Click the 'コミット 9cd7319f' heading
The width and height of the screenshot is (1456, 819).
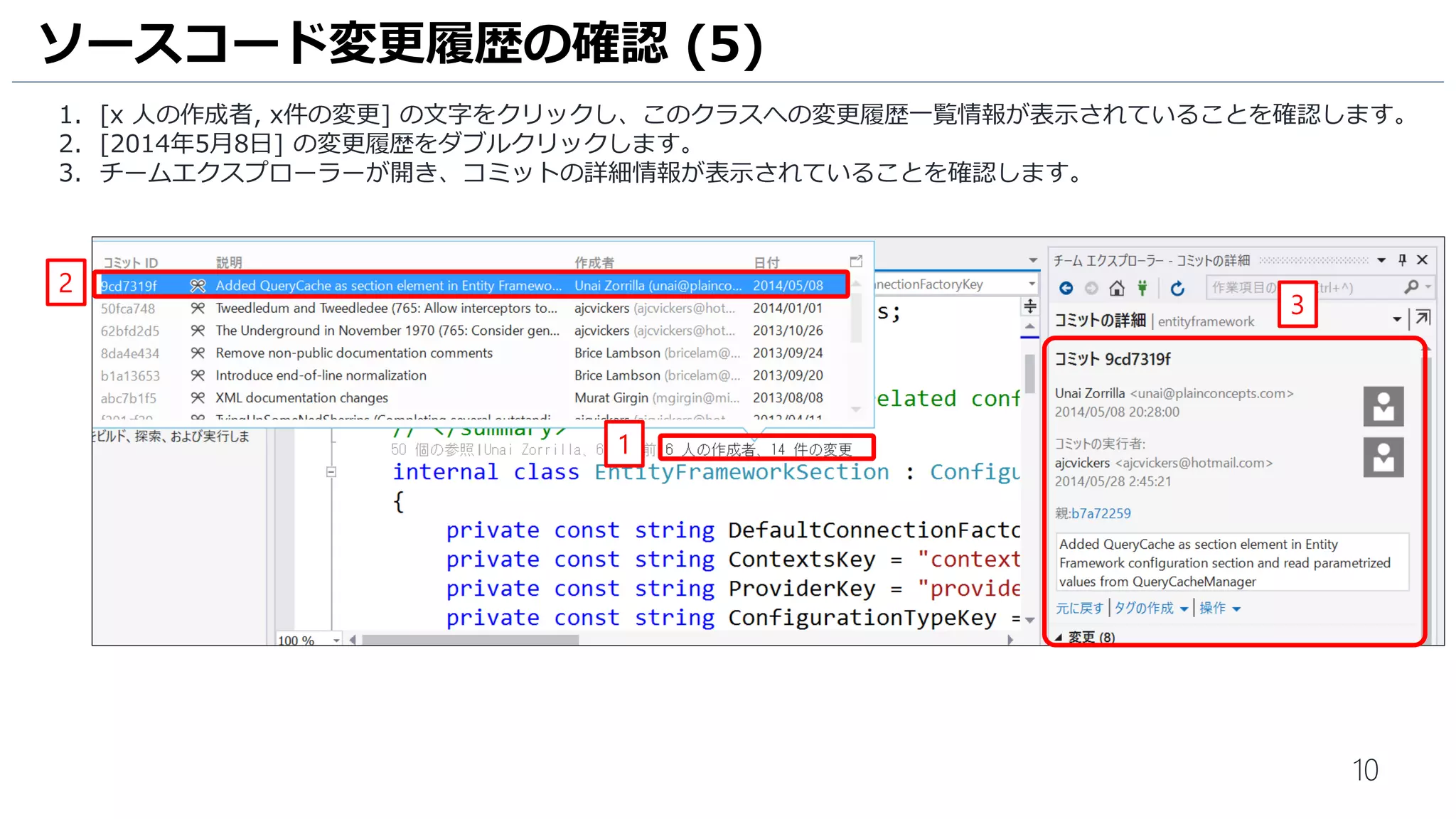[x=1113, y=359]
